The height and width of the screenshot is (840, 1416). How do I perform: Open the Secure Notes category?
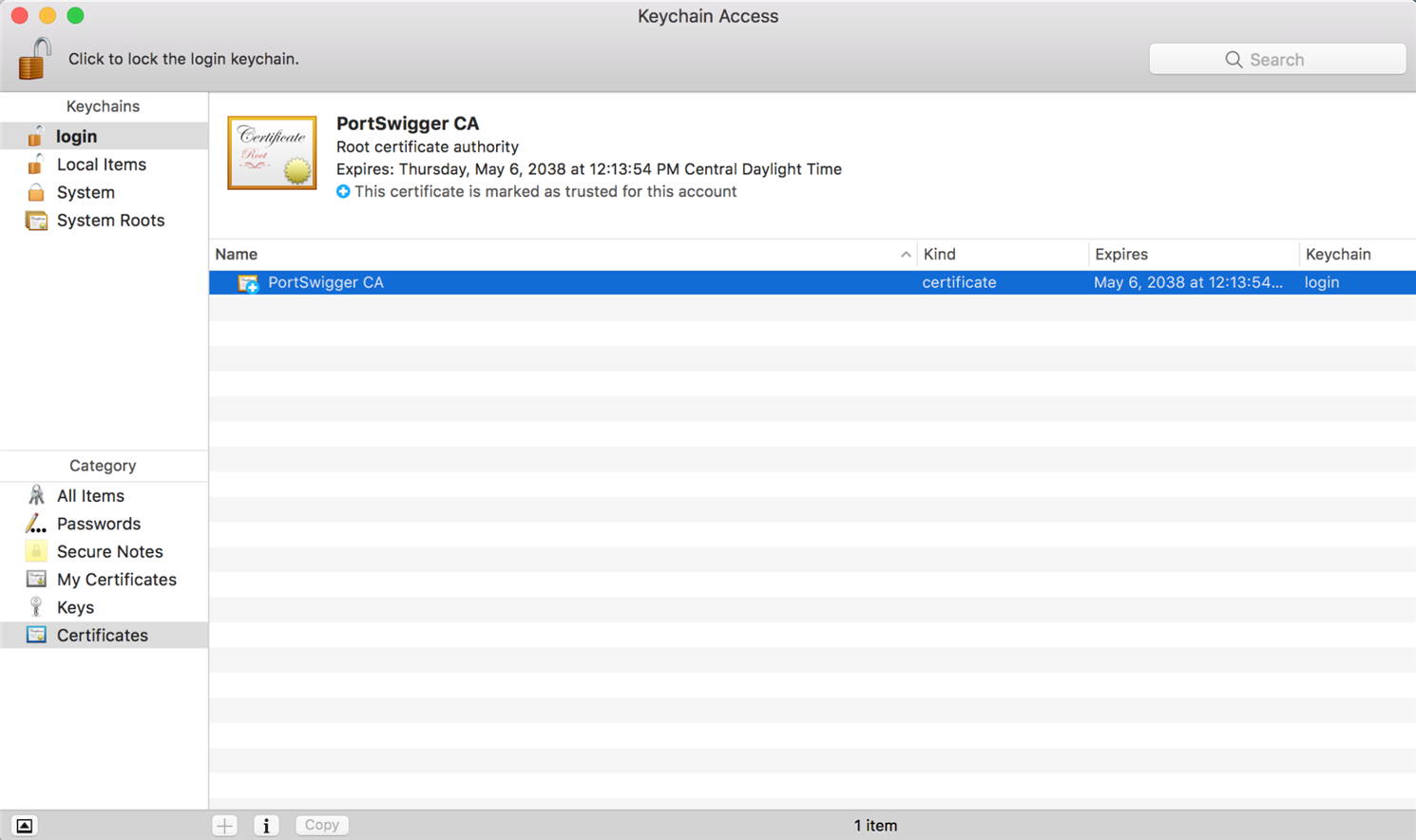tap(109, 551)
